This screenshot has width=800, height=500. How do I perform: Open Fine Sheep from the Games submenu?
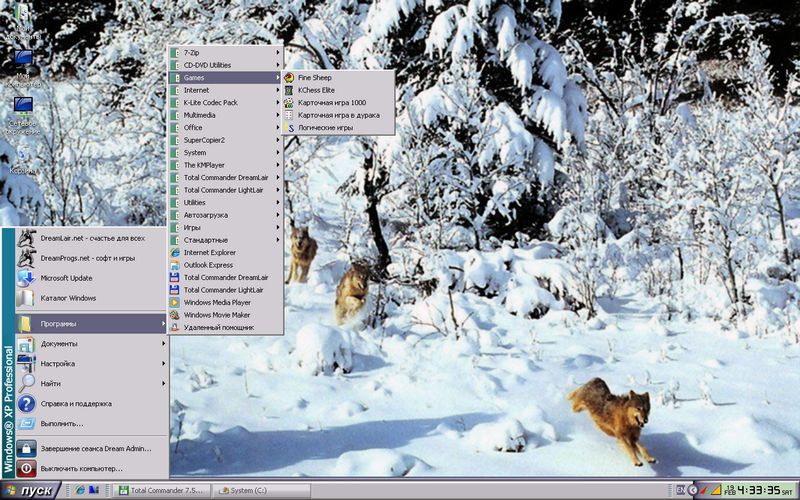click(314, 77)
